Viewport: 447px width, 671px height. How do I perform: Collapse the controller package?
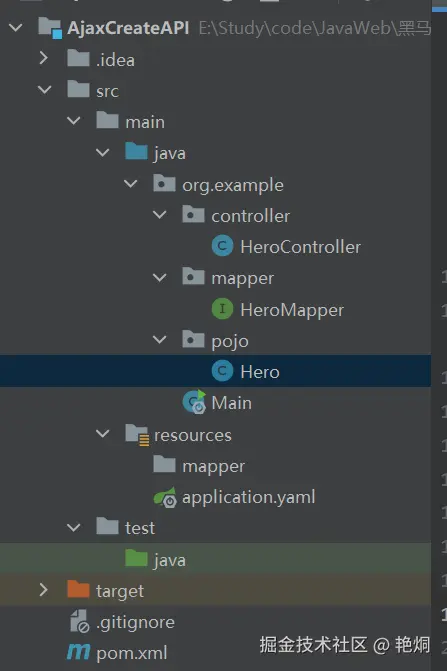point(160,214)
